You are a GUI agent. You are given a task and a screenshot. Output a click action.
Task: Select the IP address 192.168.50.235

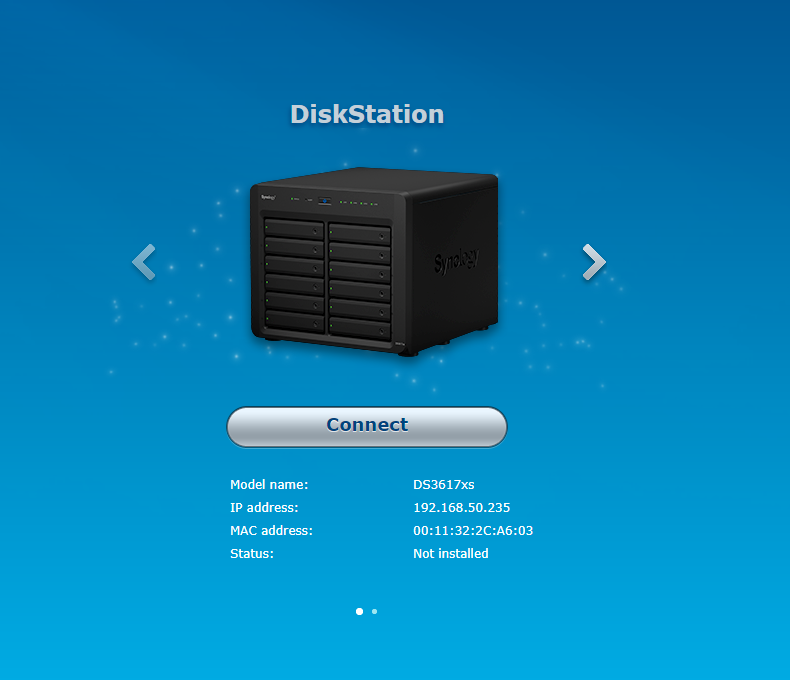click(461, 508)
